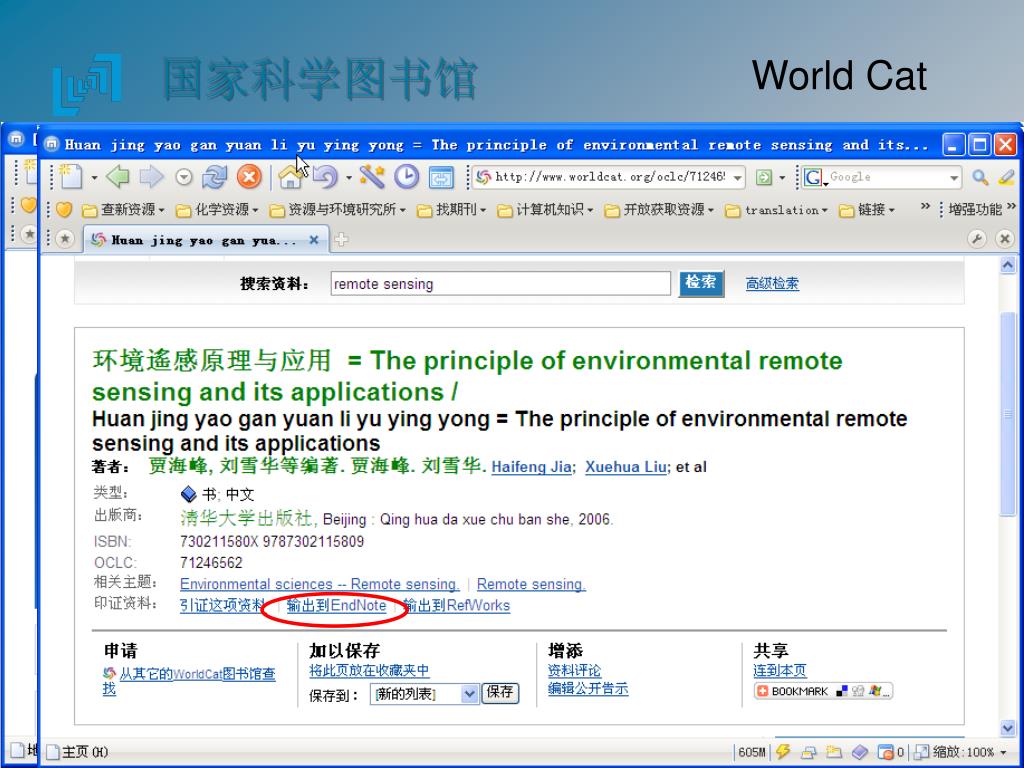Stop loading with the orange X icon
This screenshot has height=768, width=1024.
point(249,176)
